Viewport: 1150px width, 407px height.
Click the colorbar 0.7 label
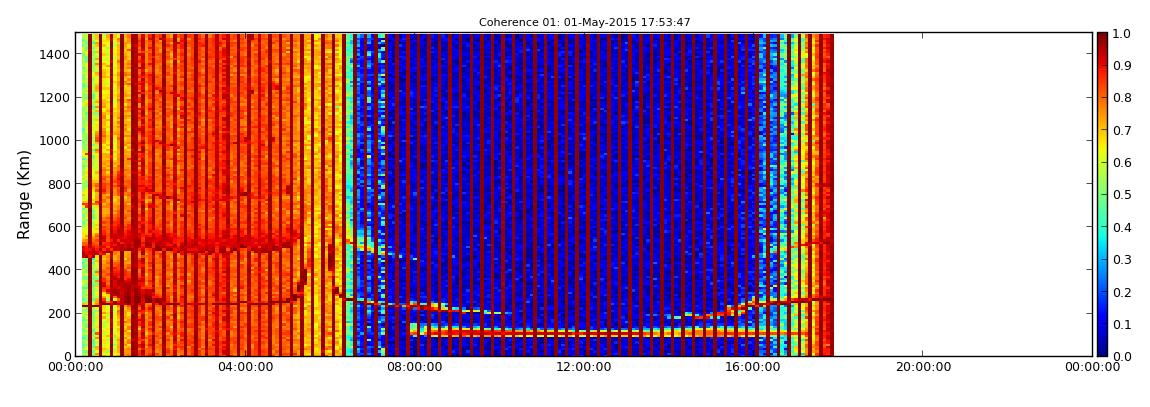[x=1122, y=131]
